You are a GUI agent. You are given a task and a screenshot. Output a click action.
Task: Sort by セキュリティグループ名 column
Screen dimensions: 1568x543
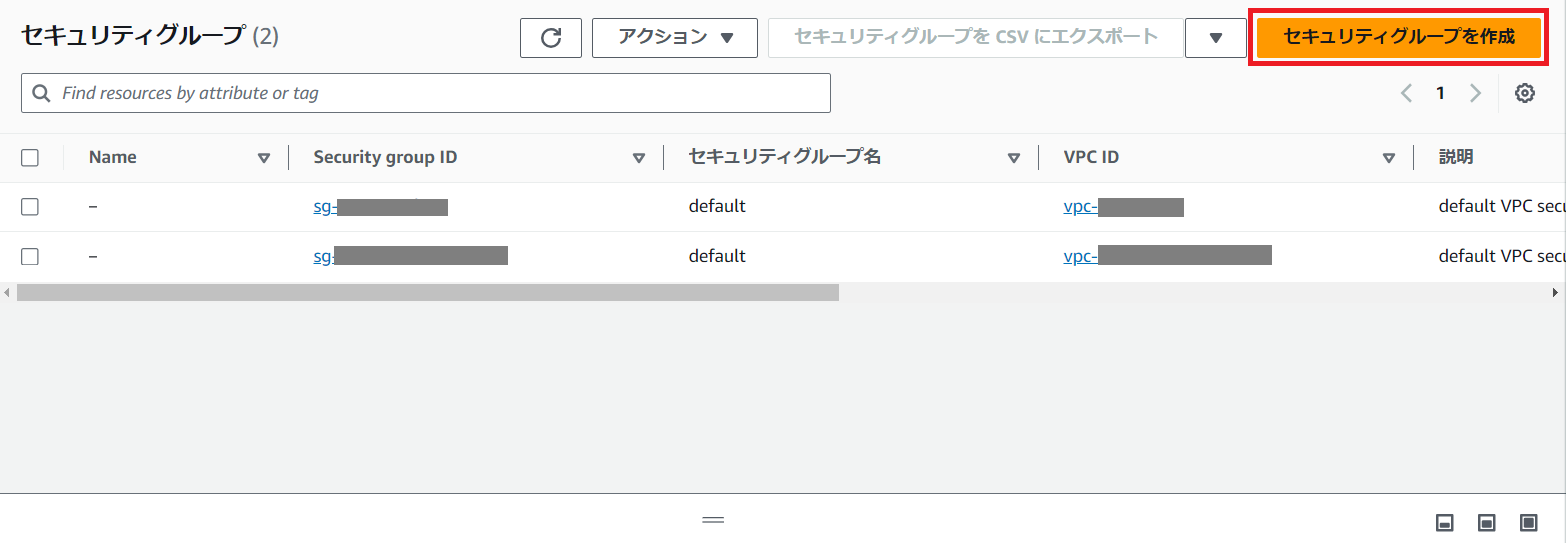[1013, 158]
